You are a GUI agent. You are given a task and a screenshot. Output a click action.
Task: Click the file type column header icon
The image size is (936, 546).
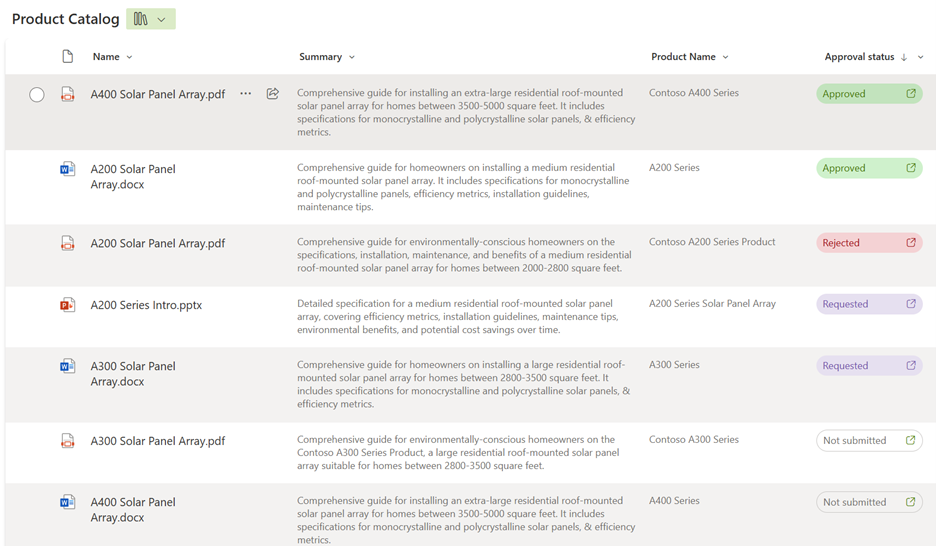[x=67, y=57]
